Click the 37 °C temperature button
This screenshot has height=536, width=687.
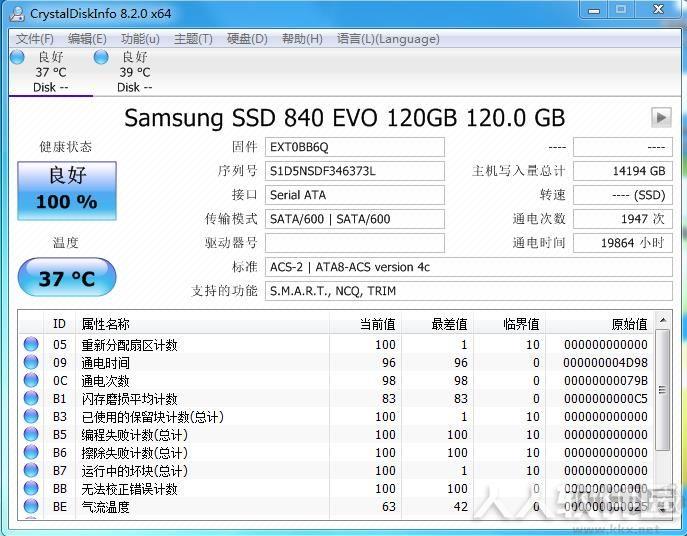[x=67, y=277]
